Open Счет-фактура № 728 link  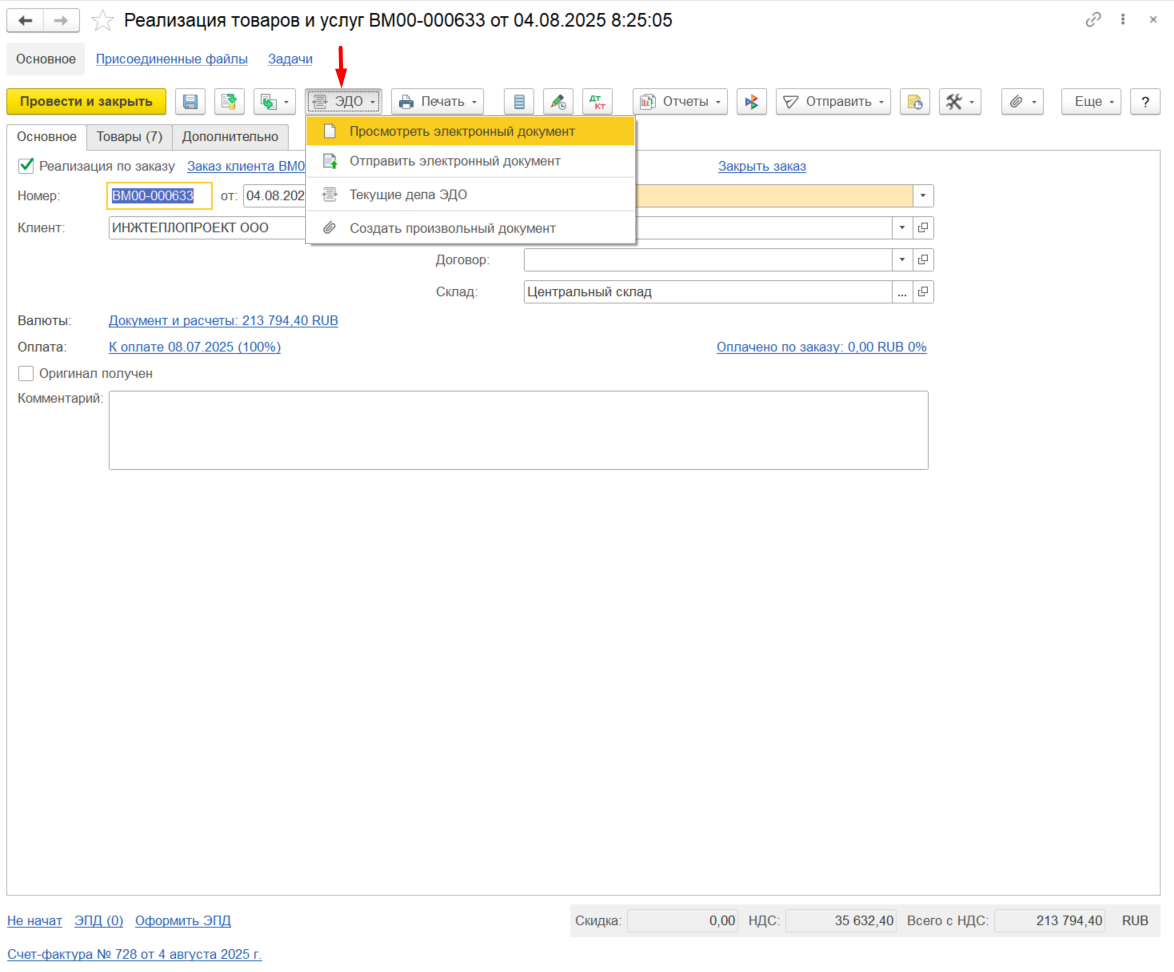(x=135, y=954)
